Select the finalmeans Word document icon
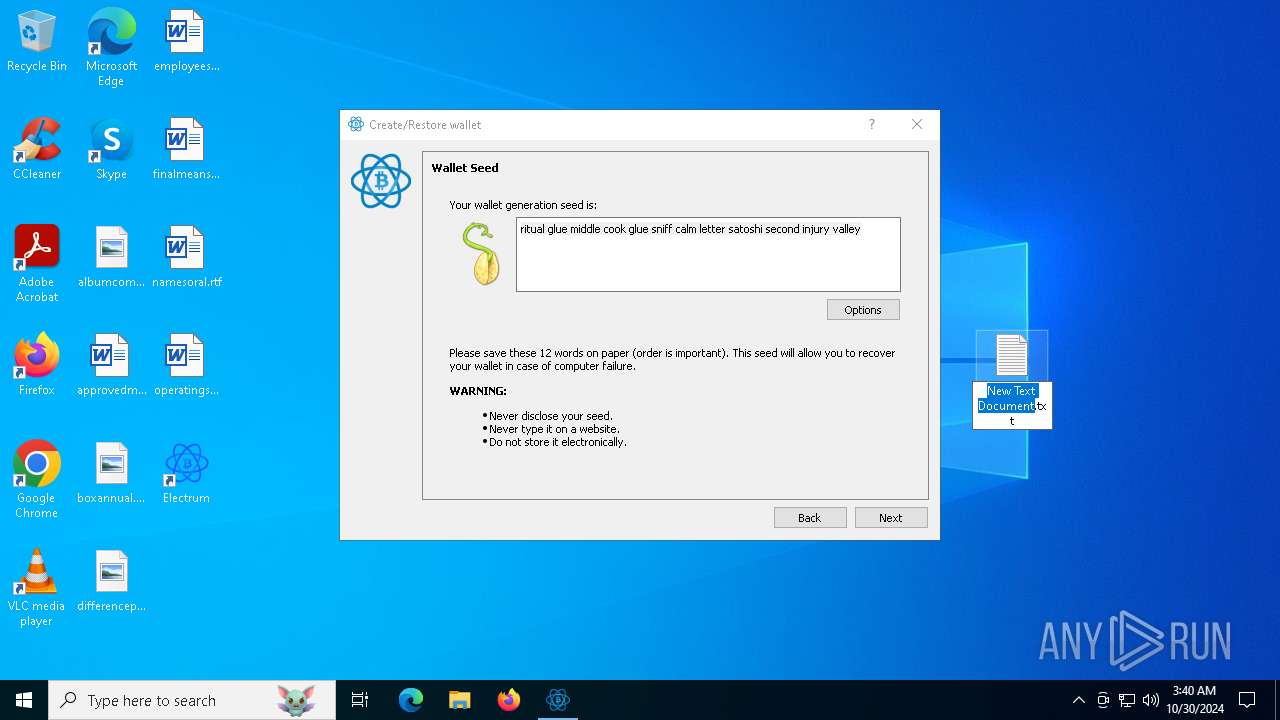 [186, 150]
